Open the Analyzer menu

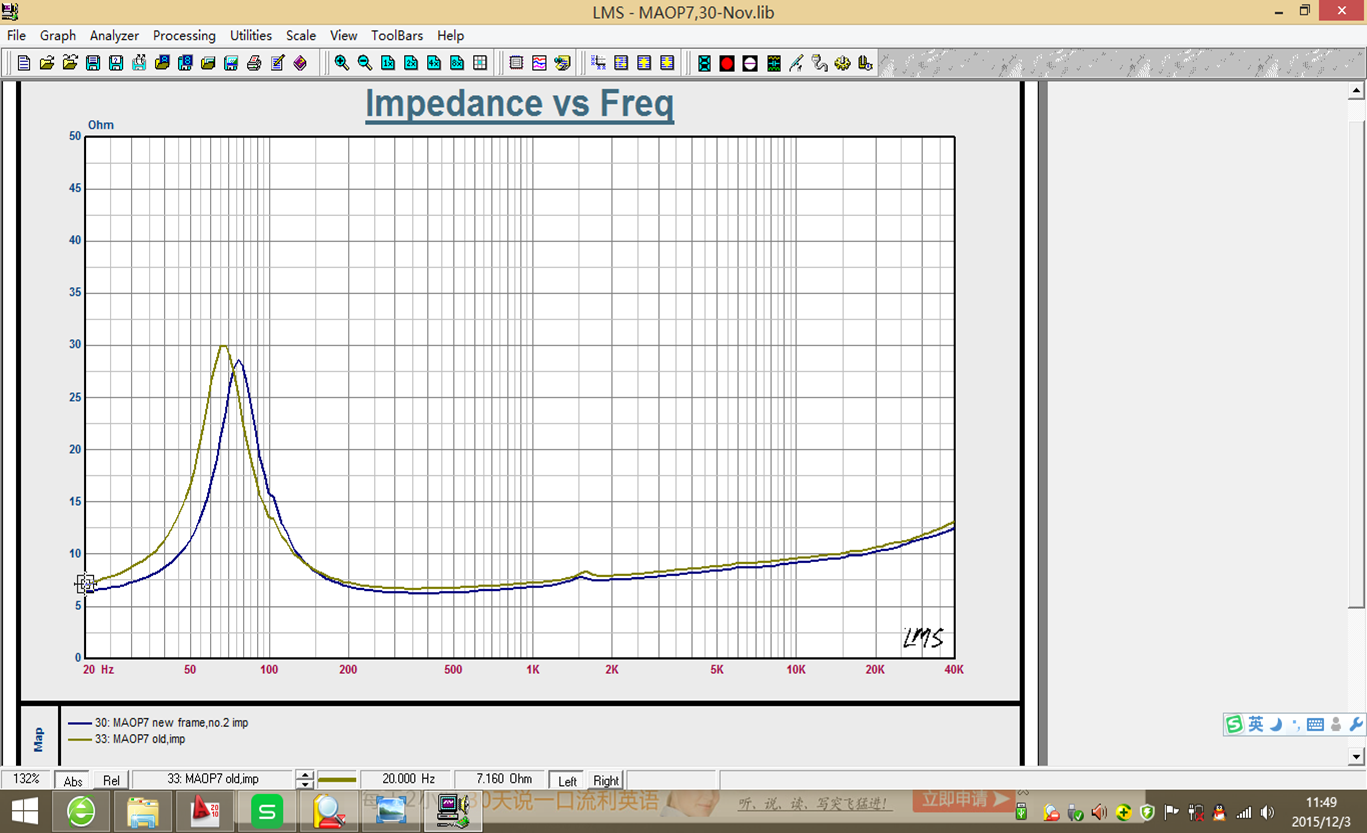(114, 35)
